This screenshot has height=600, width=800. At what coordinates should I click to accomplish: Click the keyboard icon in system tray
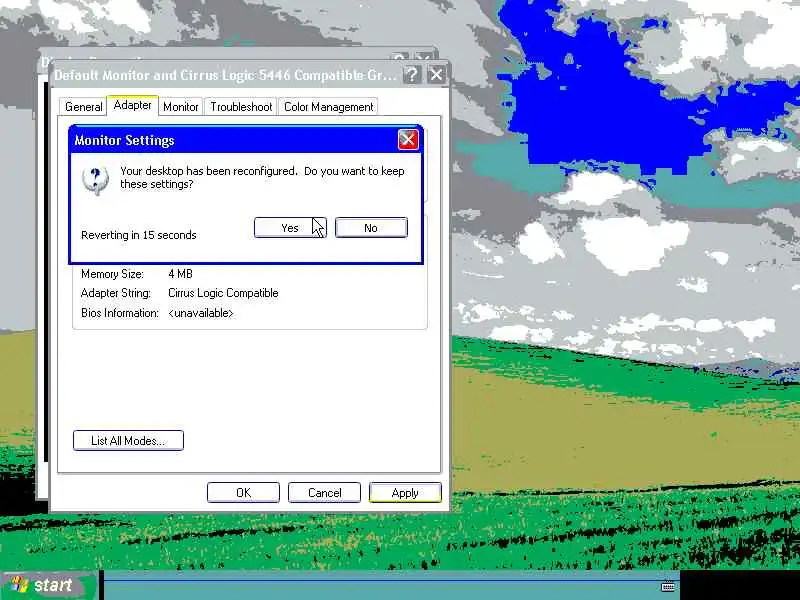pos(668,587)
